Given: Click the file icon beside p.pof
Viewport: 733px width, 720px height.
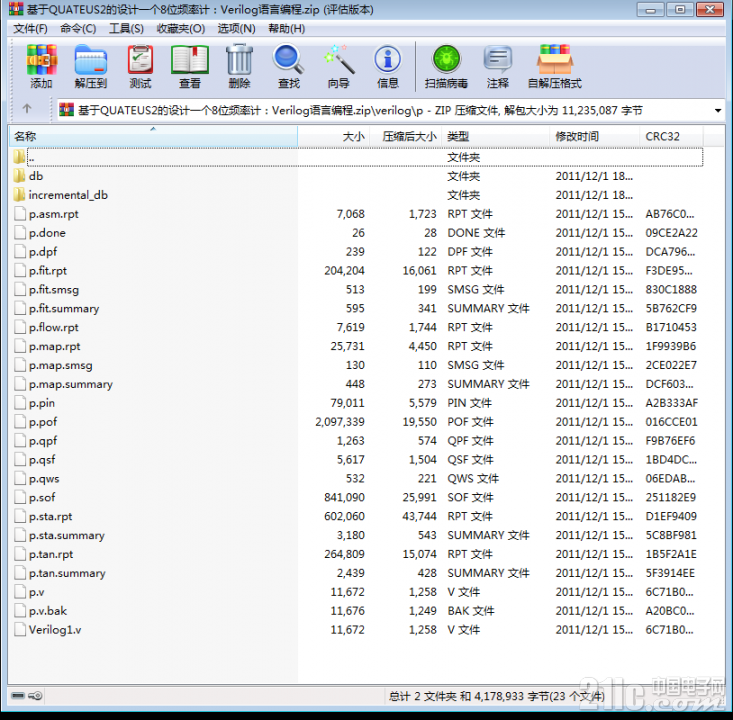Looking at the screenshot, I should 20,422.
